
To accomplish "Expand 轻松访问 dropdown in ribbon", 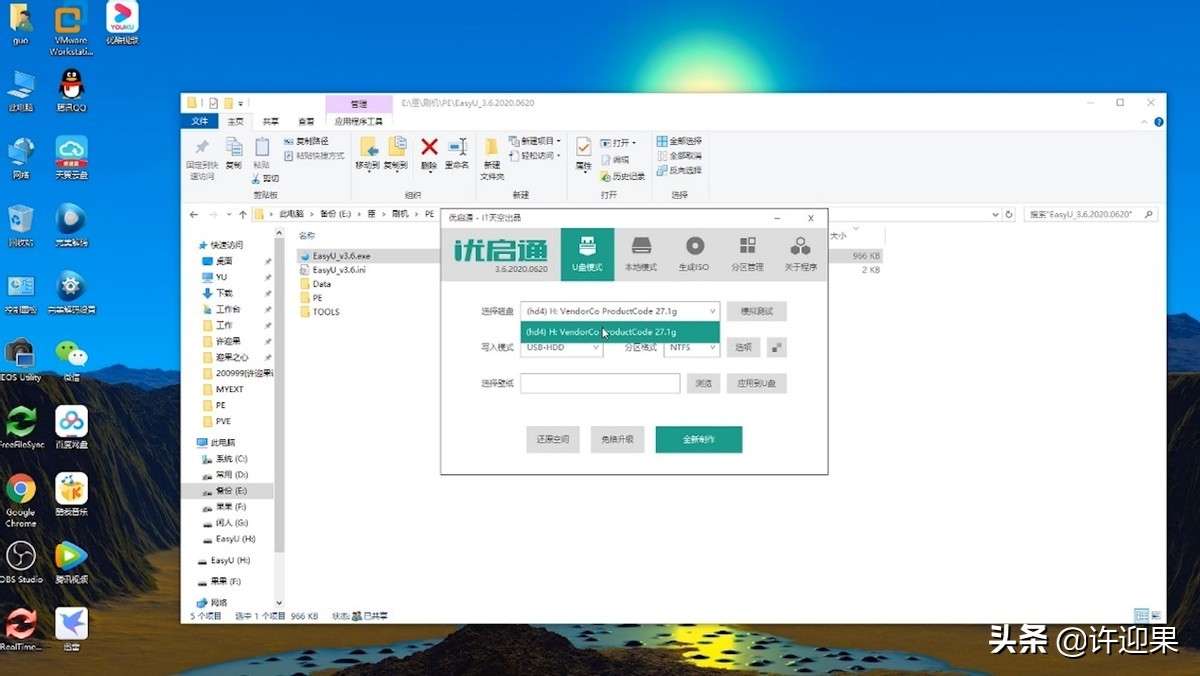I will [535, 156].
